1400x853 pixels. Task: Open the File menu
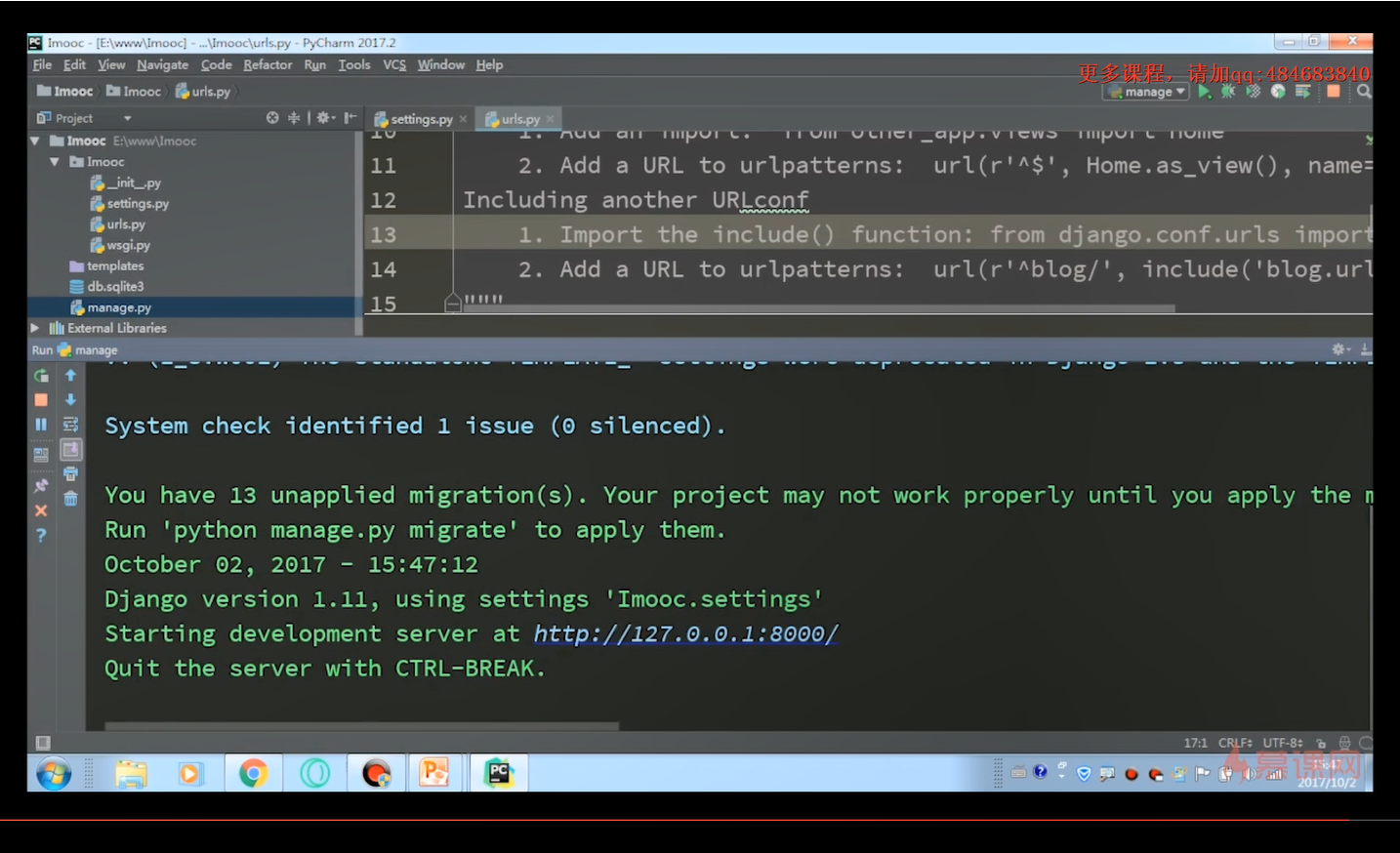42,64
